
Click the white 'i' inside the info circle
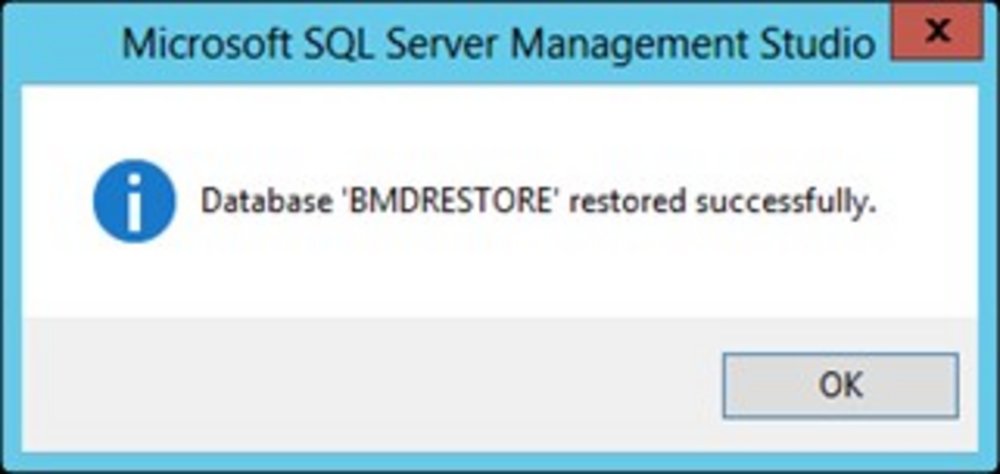[134, 202]
